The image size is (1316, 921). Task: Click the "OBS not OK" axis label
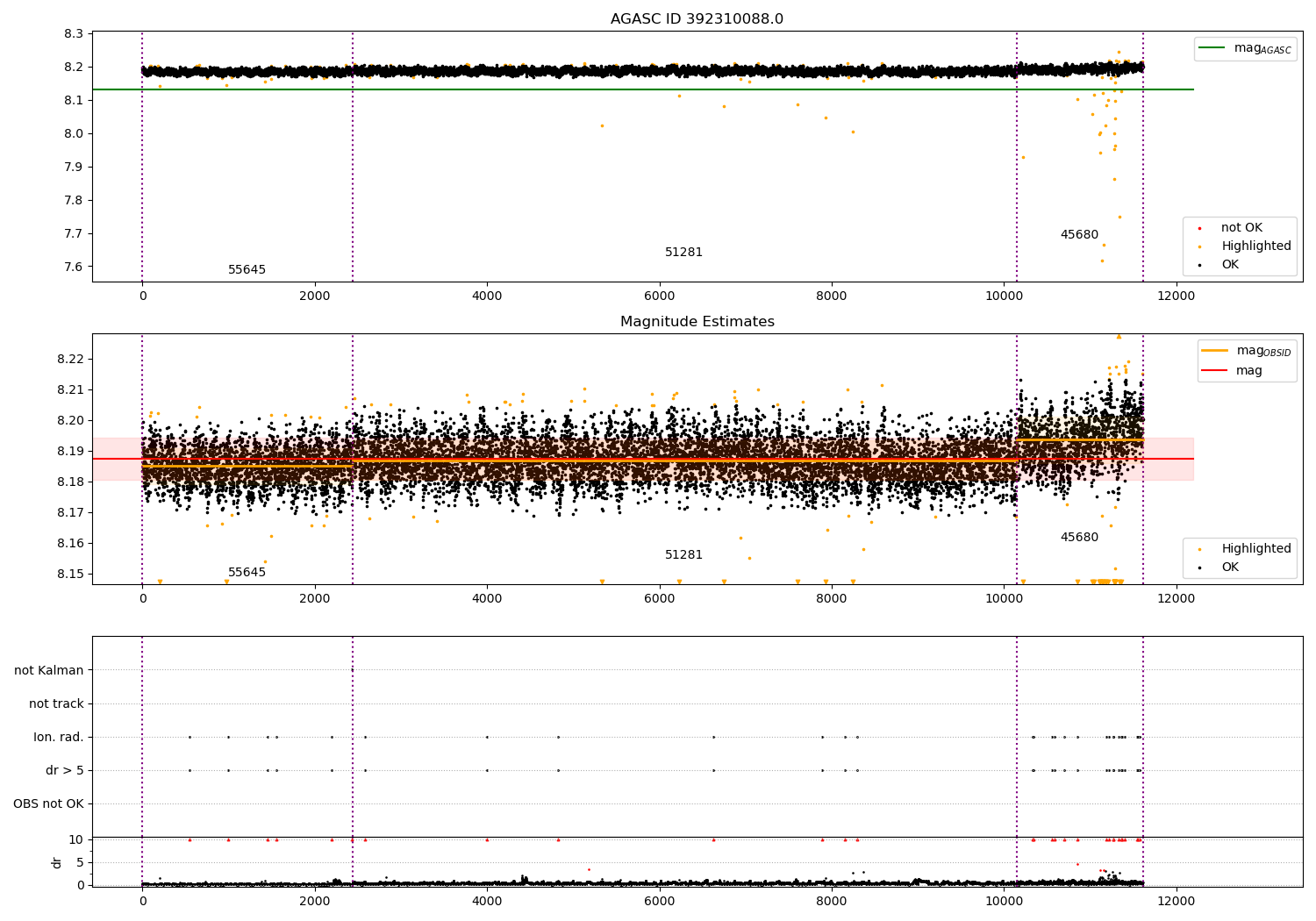click(x=48, y=803)
